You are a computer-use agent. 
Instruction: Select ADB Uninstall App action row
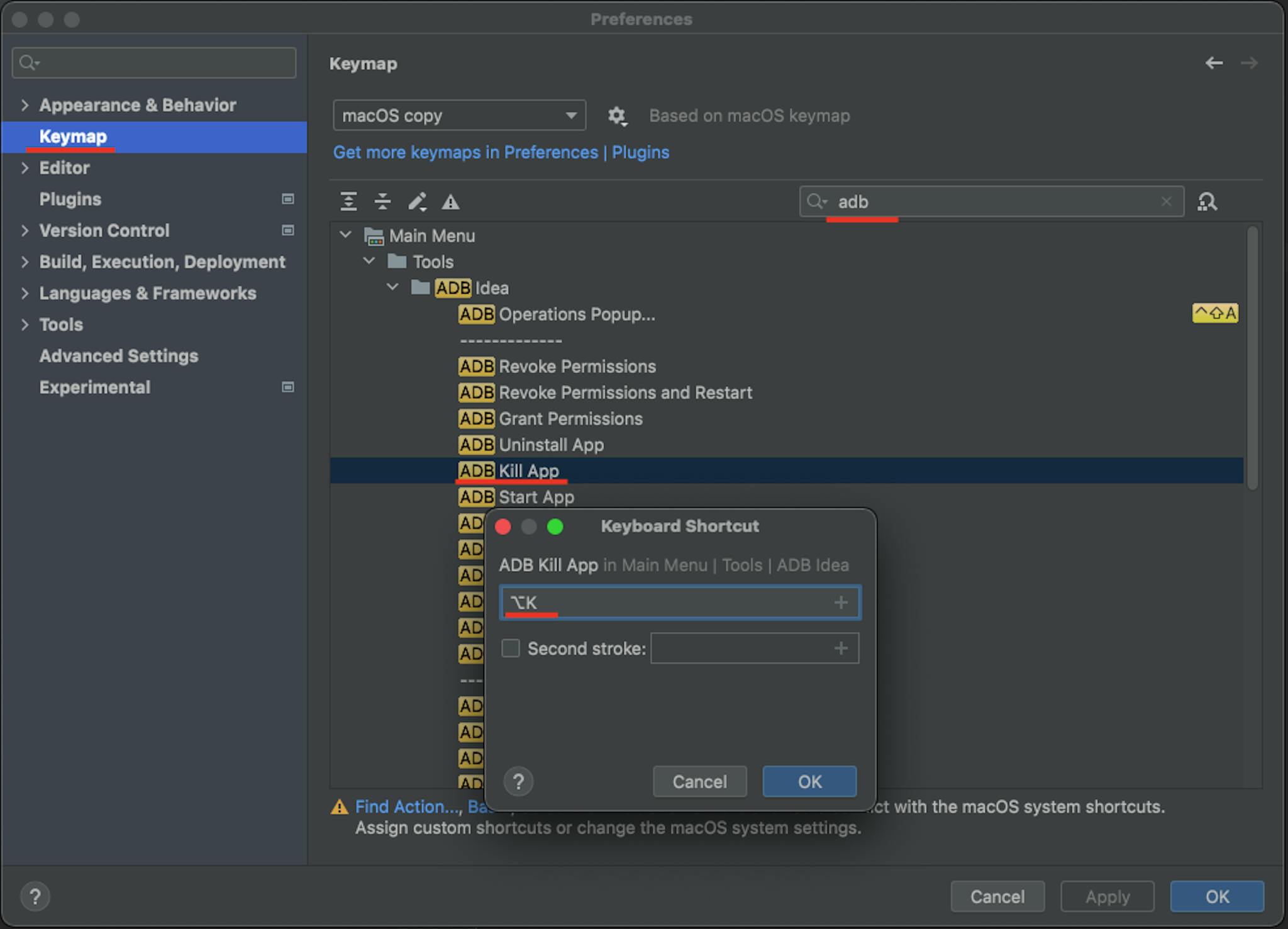(x=550, y=445)
